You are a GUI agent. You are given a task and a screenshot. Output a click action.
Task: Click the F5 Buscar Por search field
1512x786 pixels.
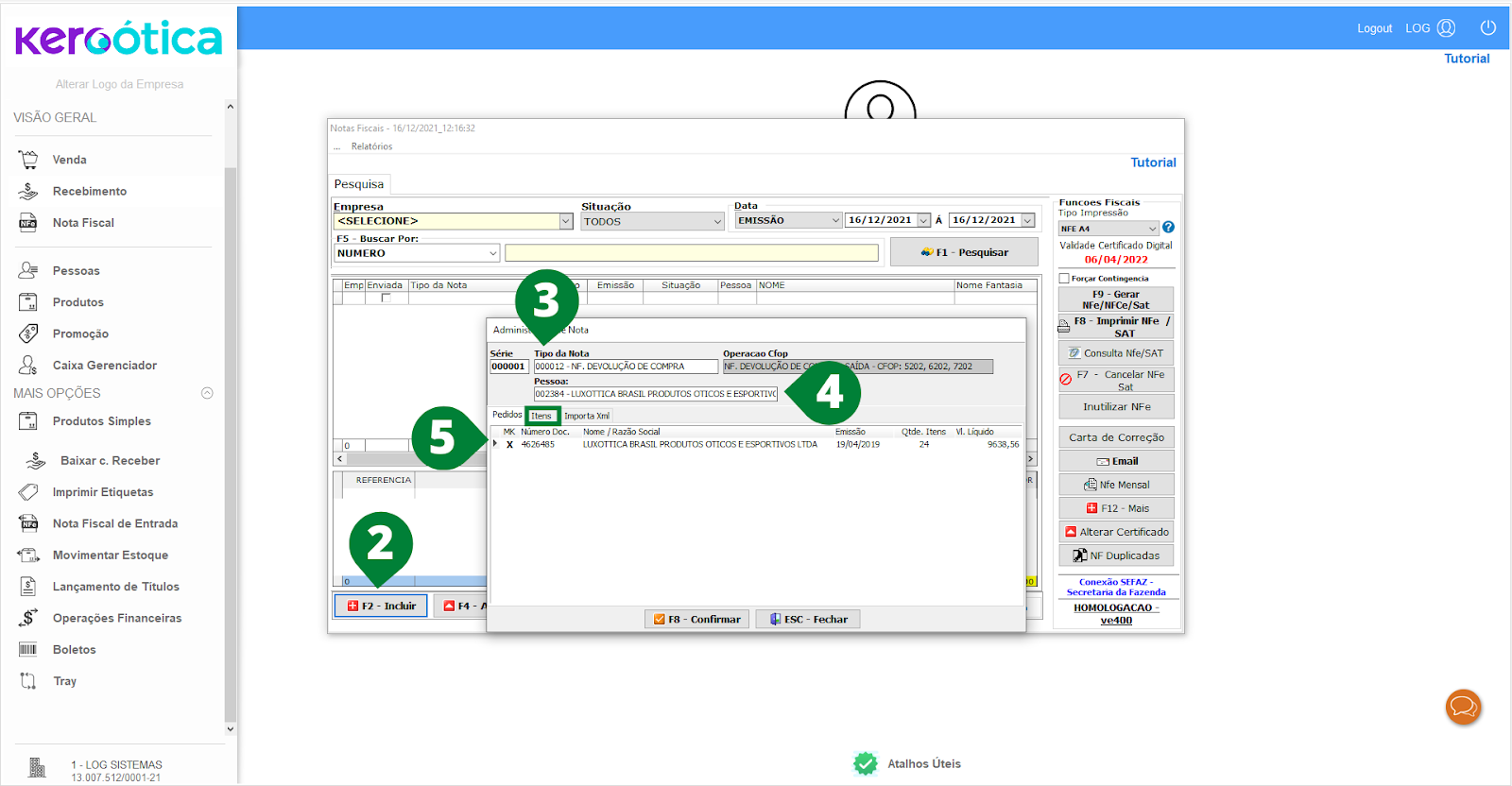(x=692, y=253)
